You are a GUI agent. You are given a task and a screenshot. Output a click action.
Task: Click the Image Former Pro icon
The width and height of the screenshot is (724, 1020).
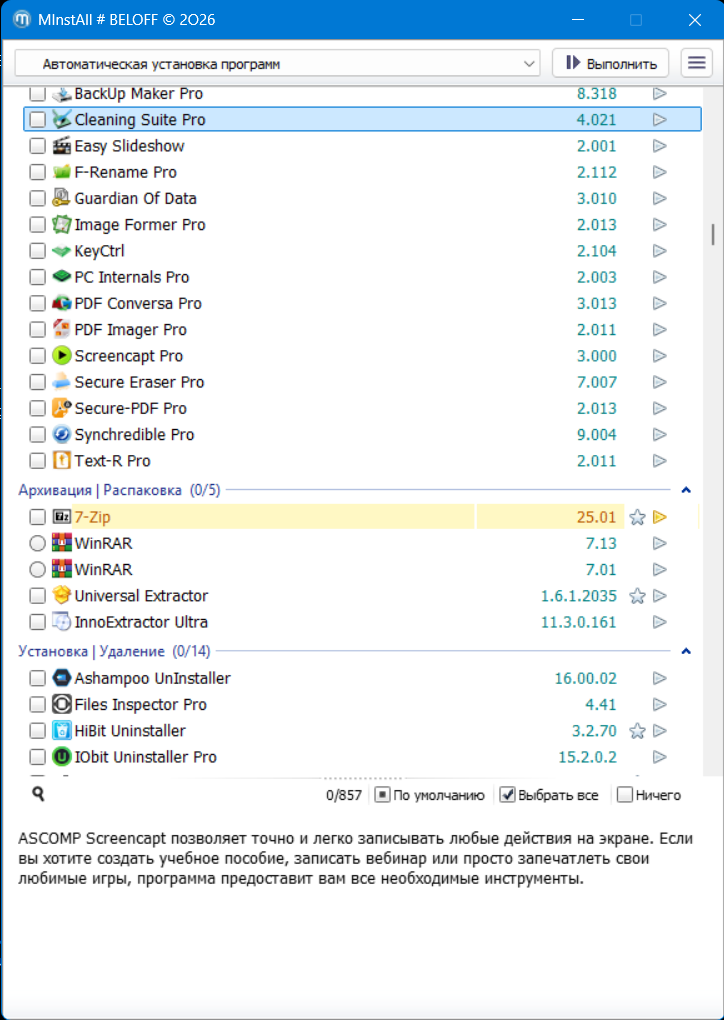[x=61, y=224]
